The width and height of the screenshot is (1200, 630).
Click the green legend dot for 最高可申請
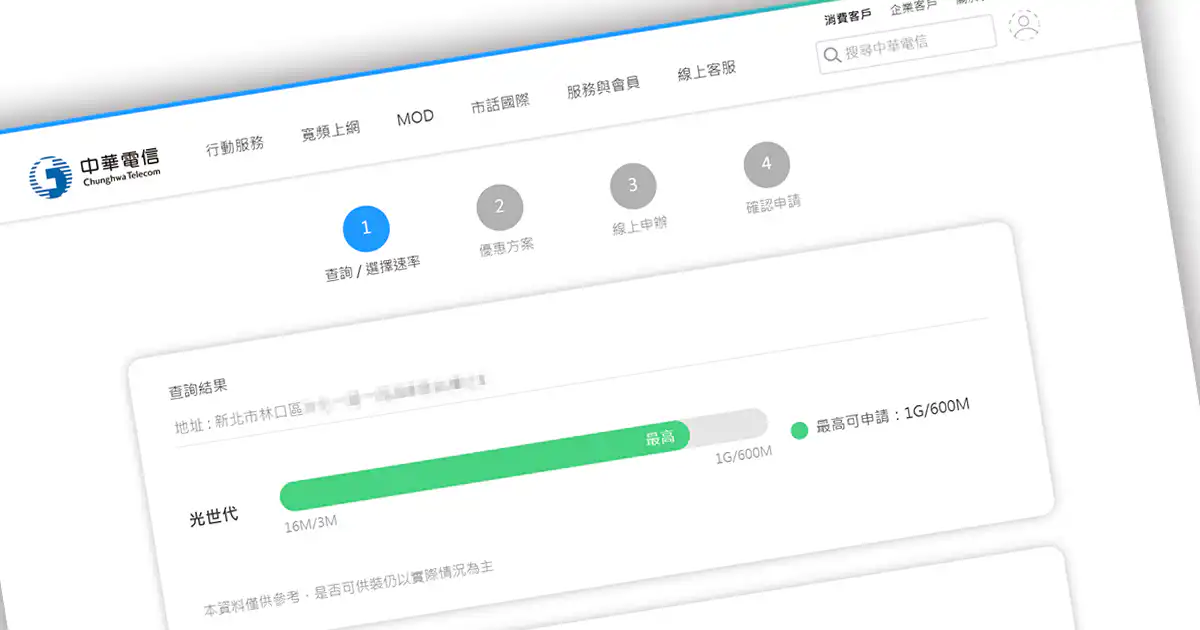pos(799,431)
